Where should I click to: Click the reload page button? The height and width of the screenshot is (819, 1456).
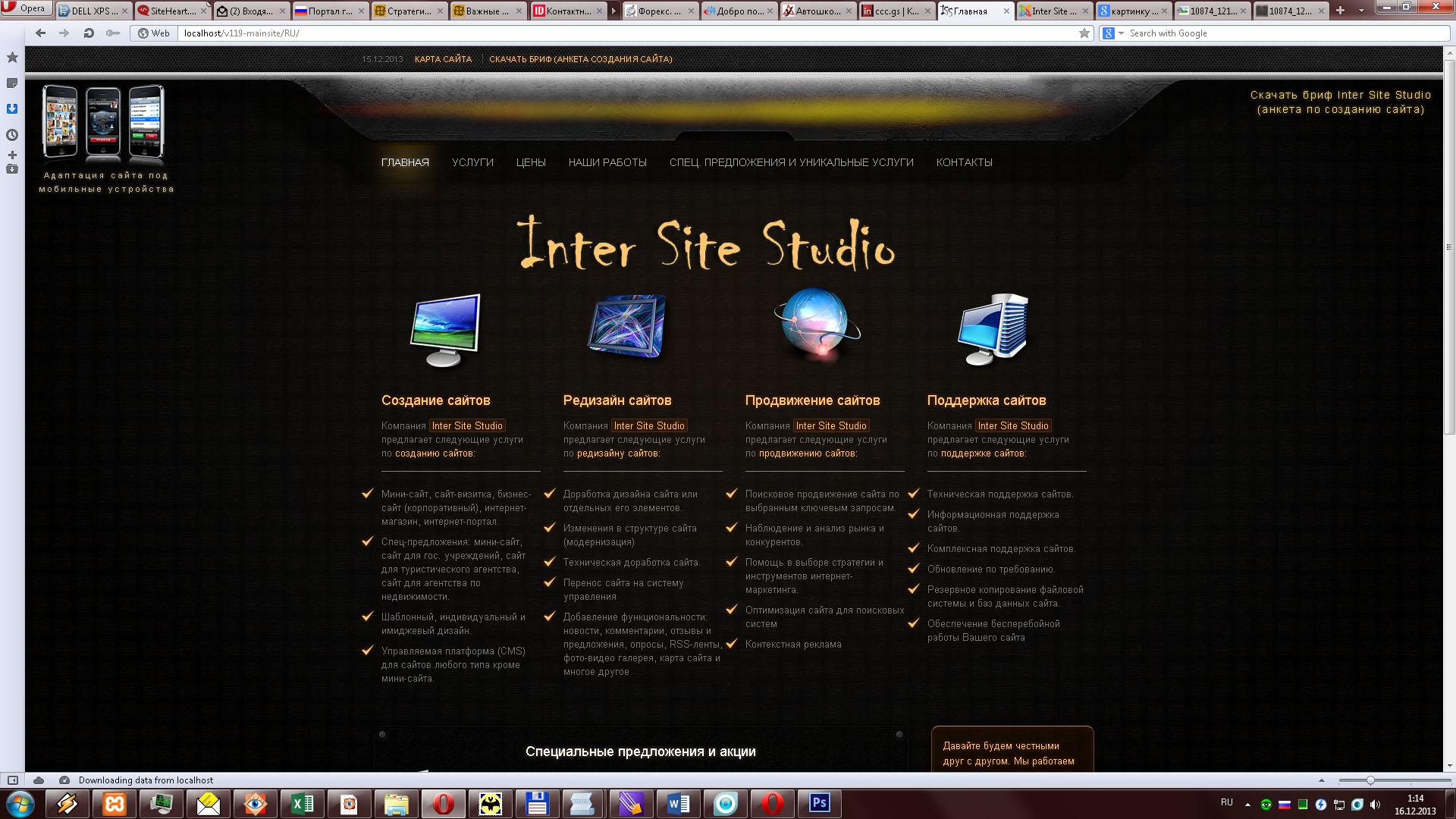click(89, 33)
